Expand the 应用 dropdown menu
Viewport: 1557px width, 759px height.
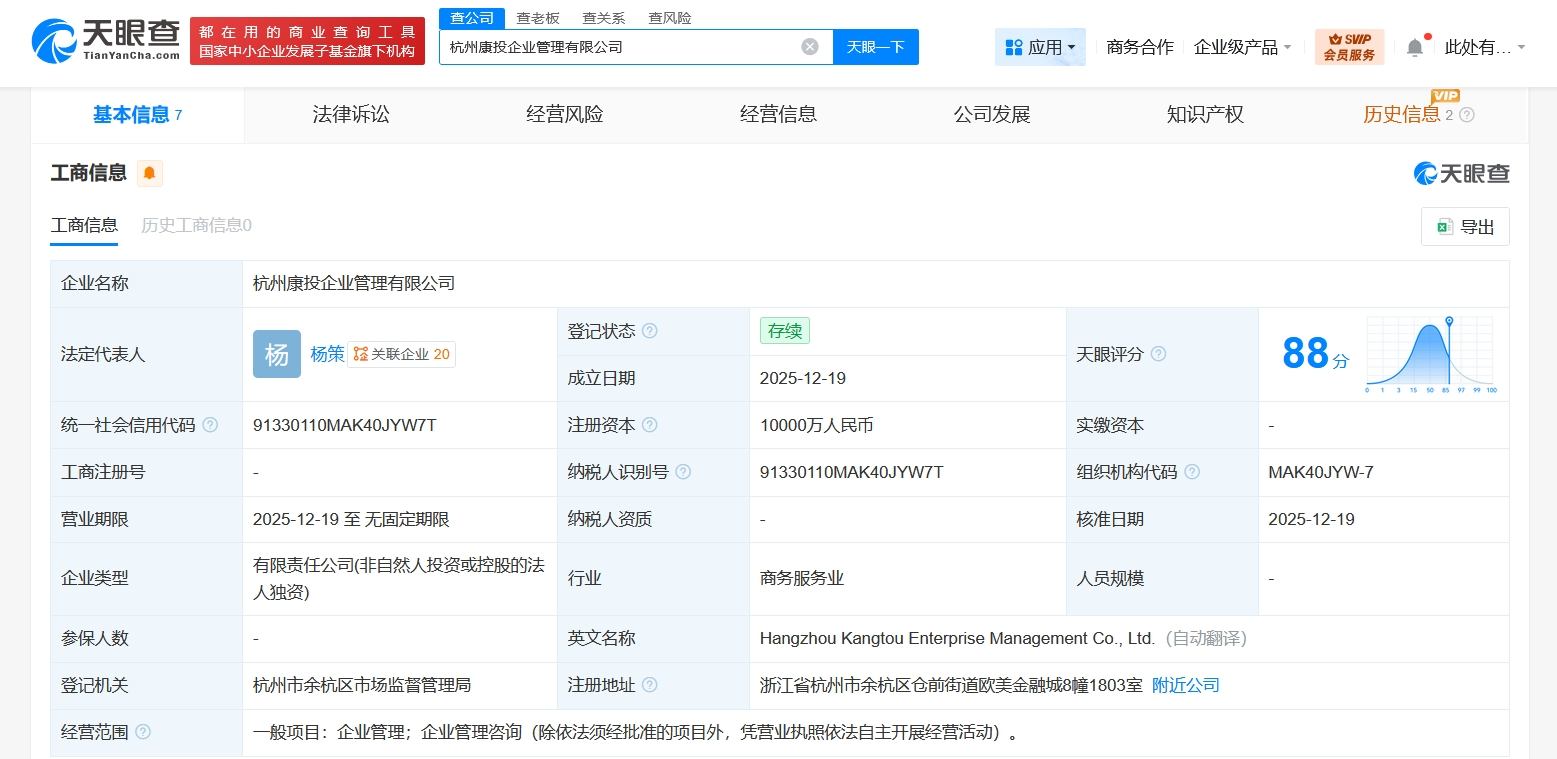(x=1040, y=47)
